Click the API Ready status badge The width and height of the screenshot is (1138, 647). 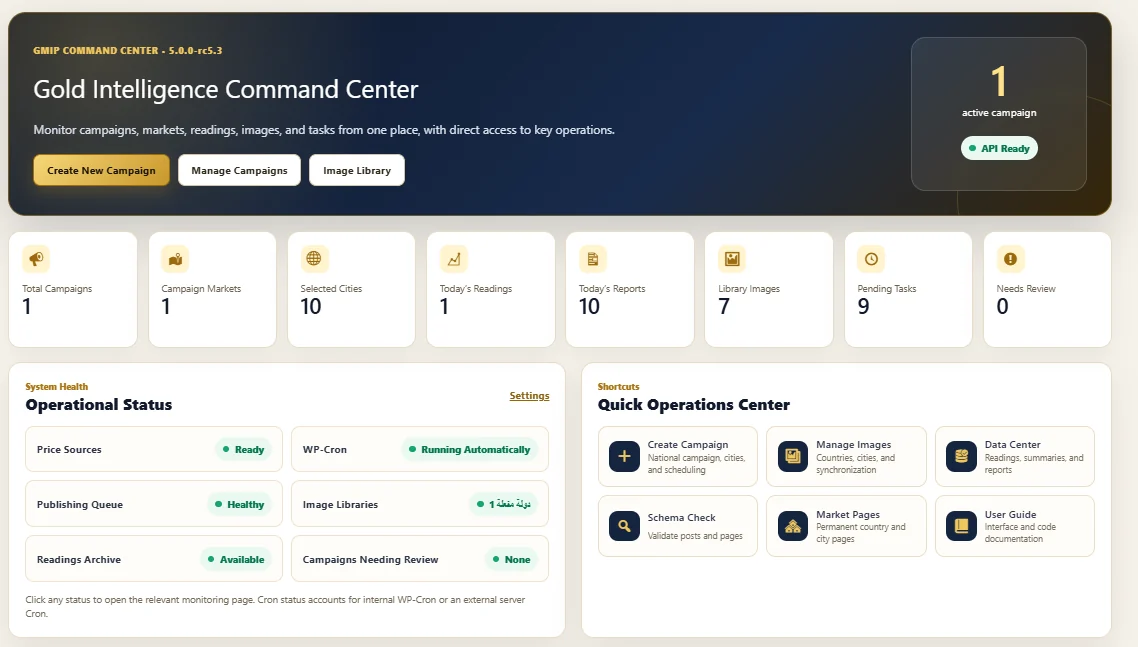[x=999, y=148]
